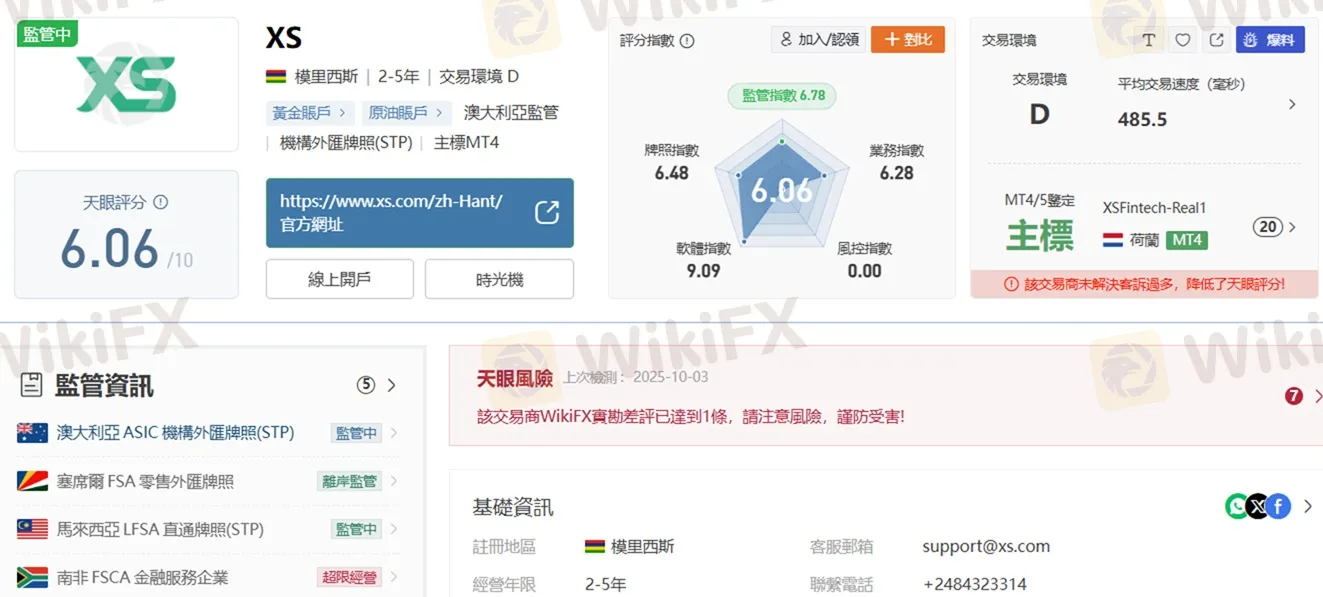The width and height of the screenshot is (1323, 597).
Task: Click the 監管資訊 document icon
Action: click(x=31, y=385)
